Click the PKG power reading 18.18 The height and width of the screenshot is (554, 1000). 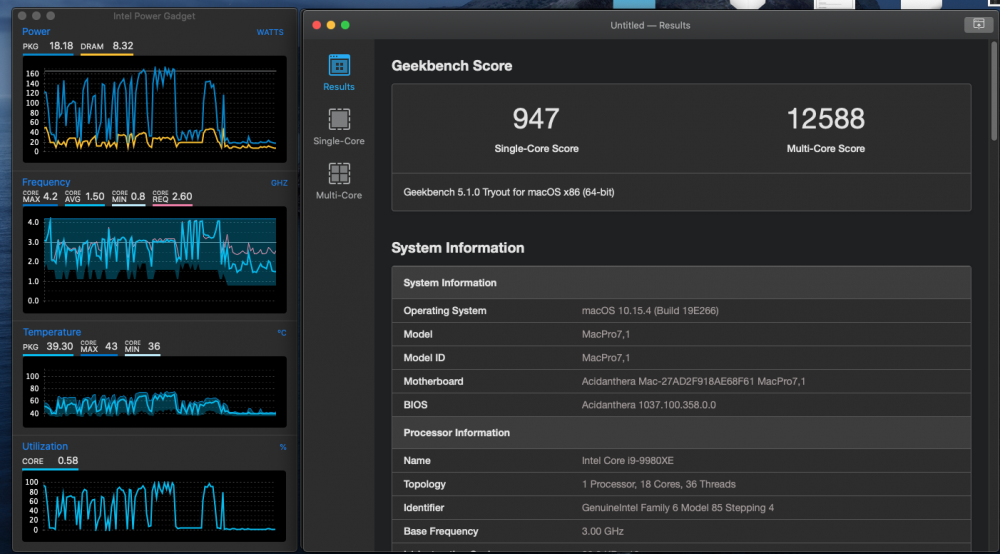[61, 46]
